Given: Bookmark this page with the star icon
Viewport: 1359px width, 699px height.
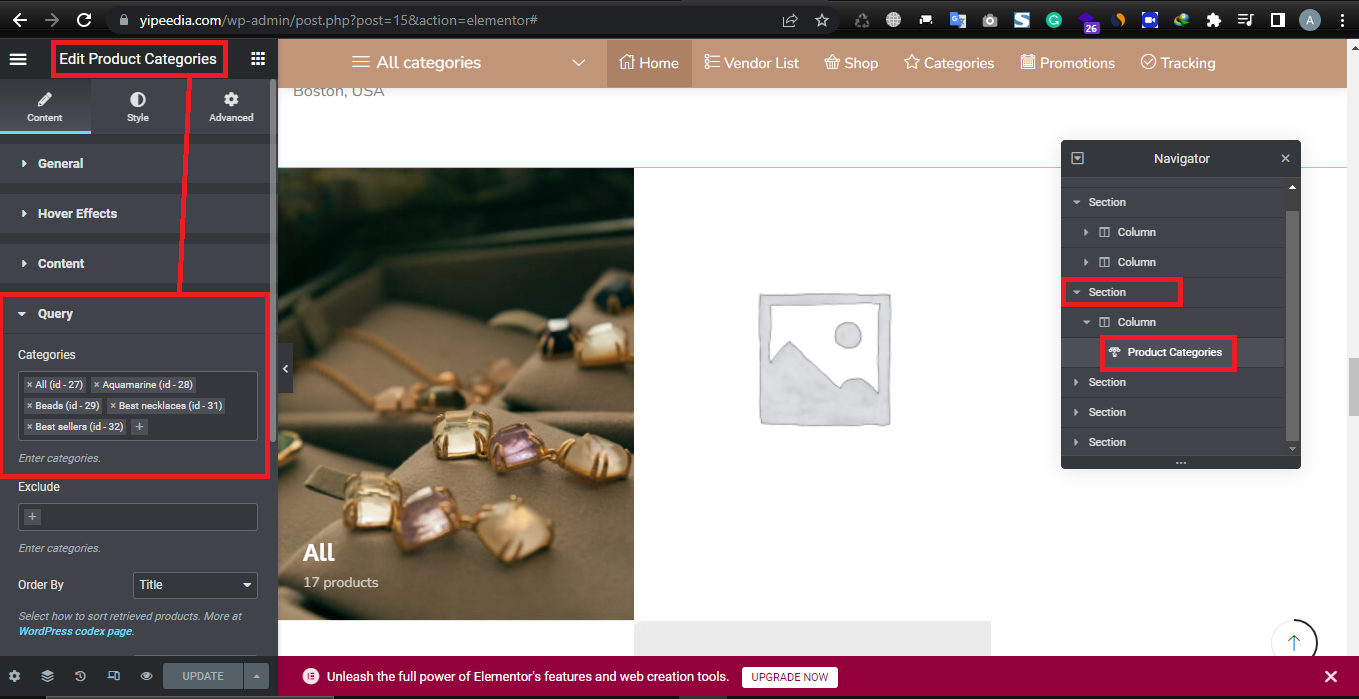Looking at the screenshot, I should [x=822, y=20].
